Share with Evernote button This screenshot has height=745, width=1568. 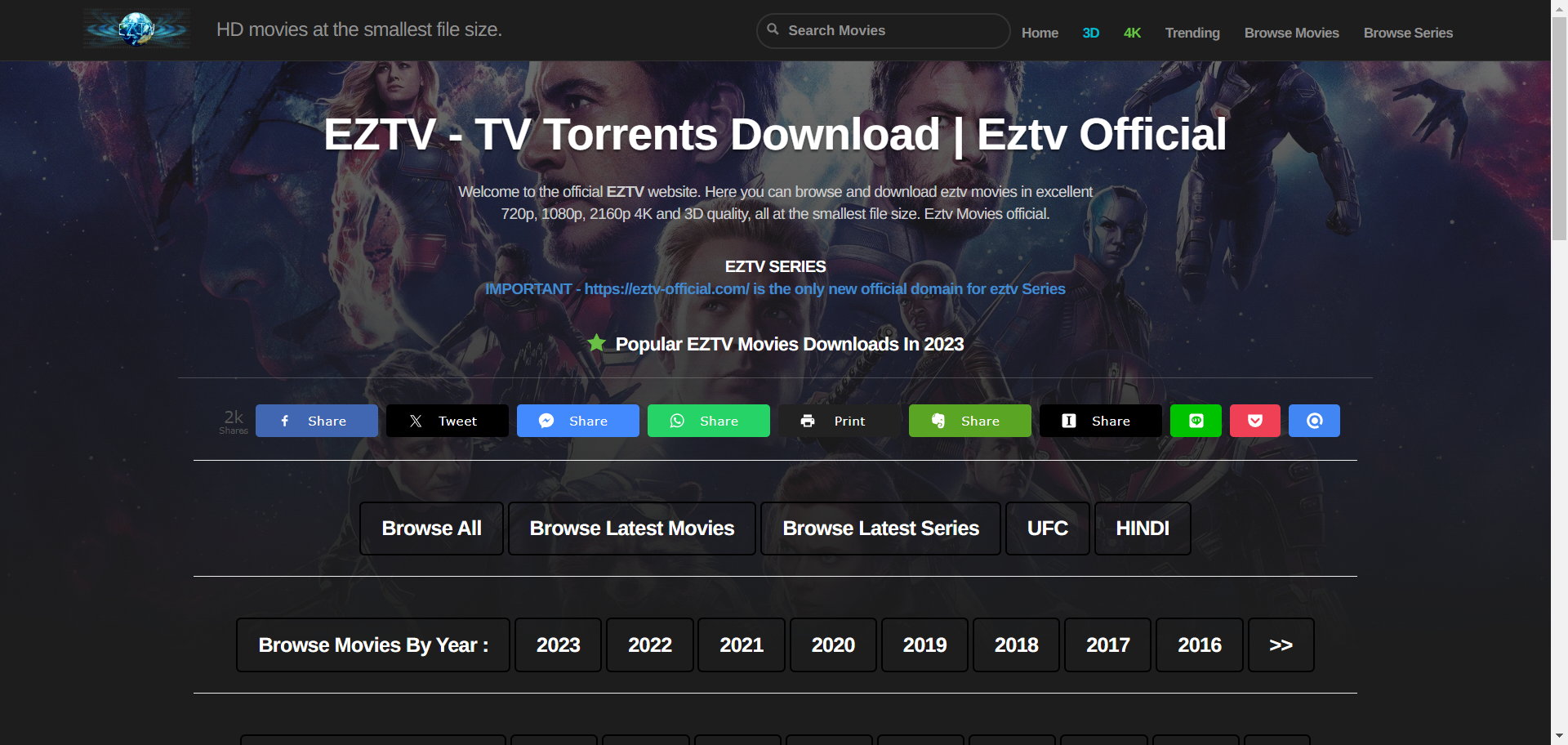tap(970, 421)
